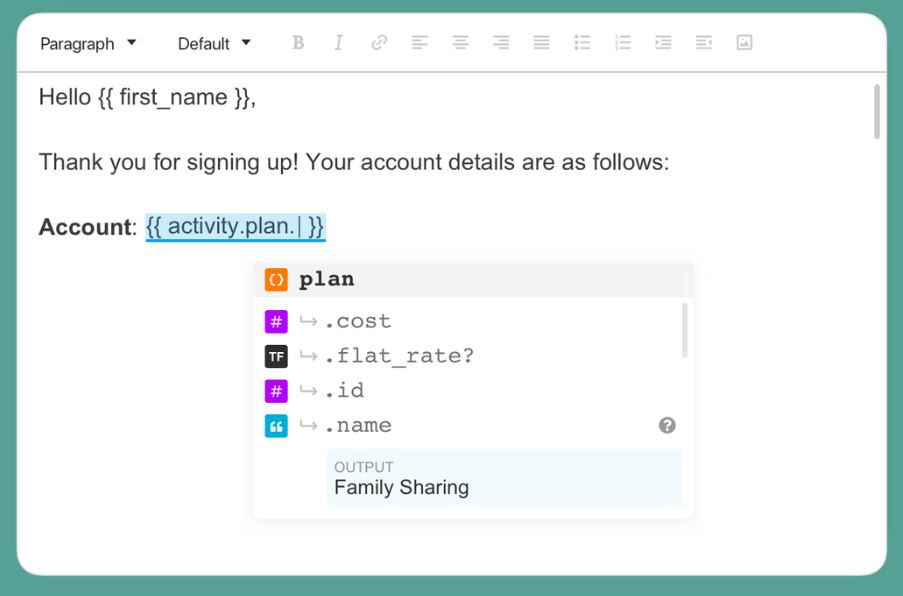Click the help icon beside .name
The image size is (903, 596).
tap(667, 426)
